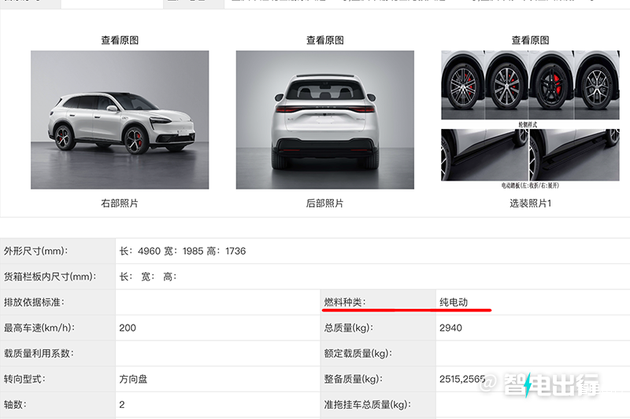Select the 转向型式 value 方向盘

[x=133, y=379]
